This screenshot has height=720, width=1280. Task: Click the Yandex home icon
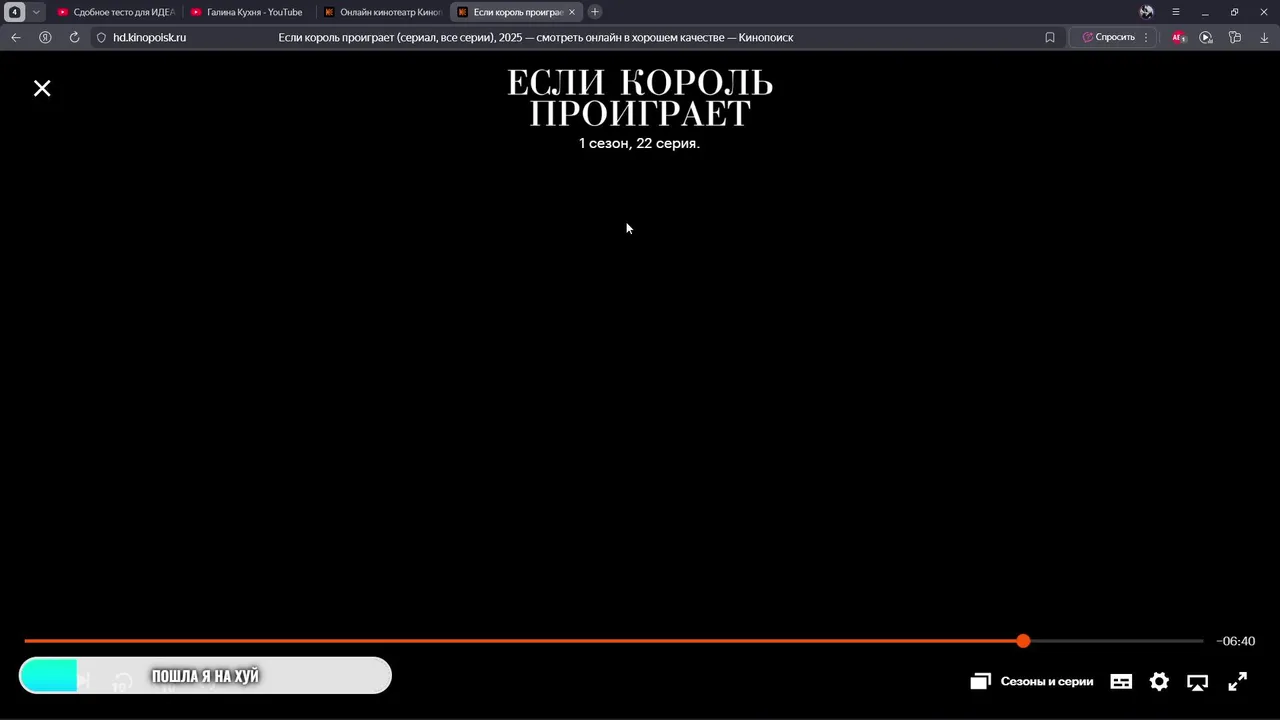point(45,37)
